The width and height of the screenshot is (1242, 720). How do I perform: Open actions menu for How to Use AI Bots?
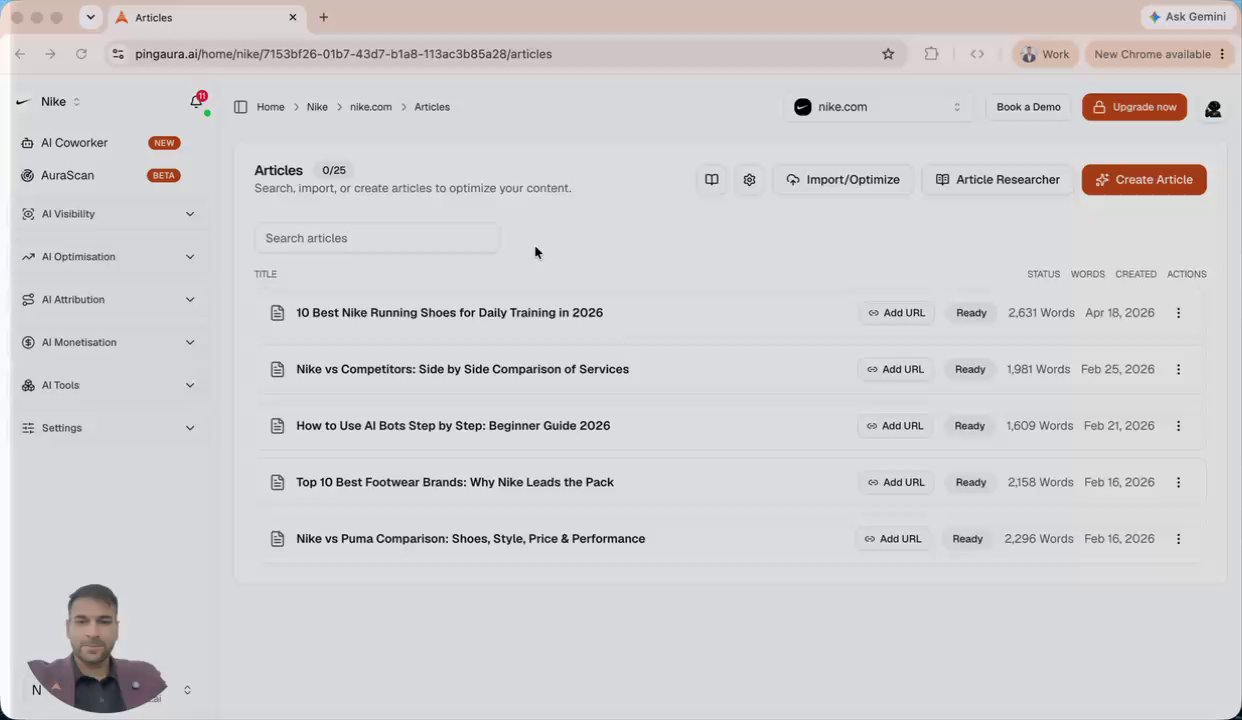coord(1178,426)
